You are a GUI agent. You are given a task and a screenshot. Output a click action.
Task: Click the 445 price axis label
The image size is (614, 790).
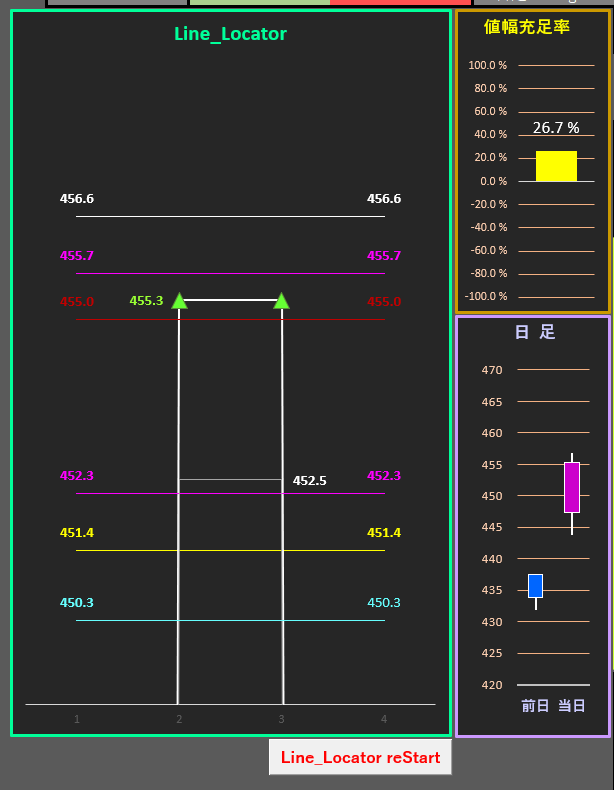(x=492, y=528)
